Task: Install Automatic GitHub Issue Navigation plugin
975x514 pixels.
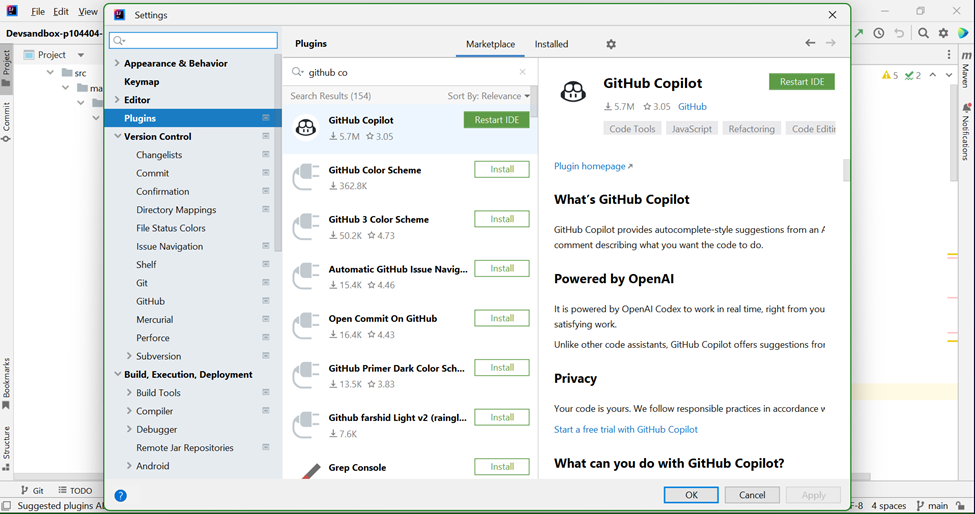Action: [501, 268]
